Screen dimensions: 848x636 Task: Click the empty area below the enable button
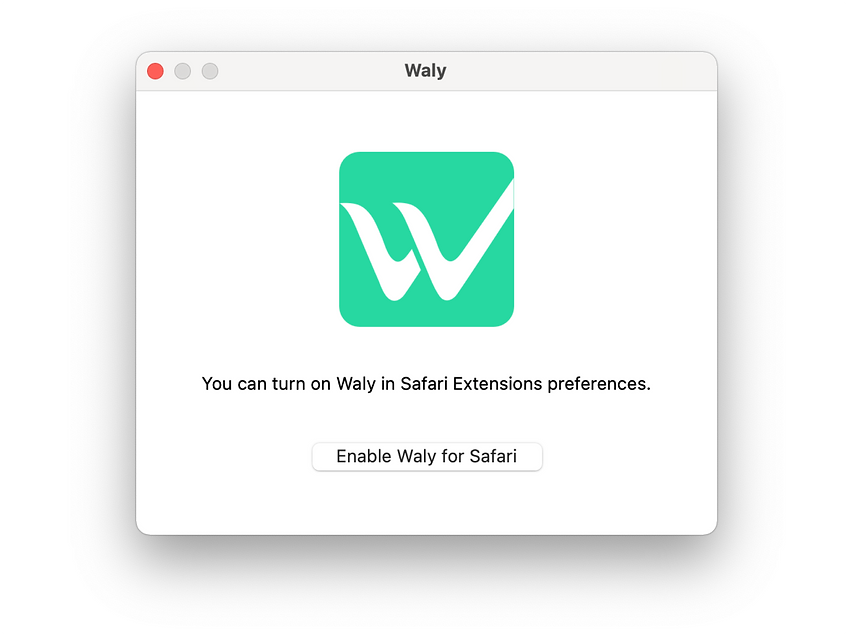[x=426, y=505]
